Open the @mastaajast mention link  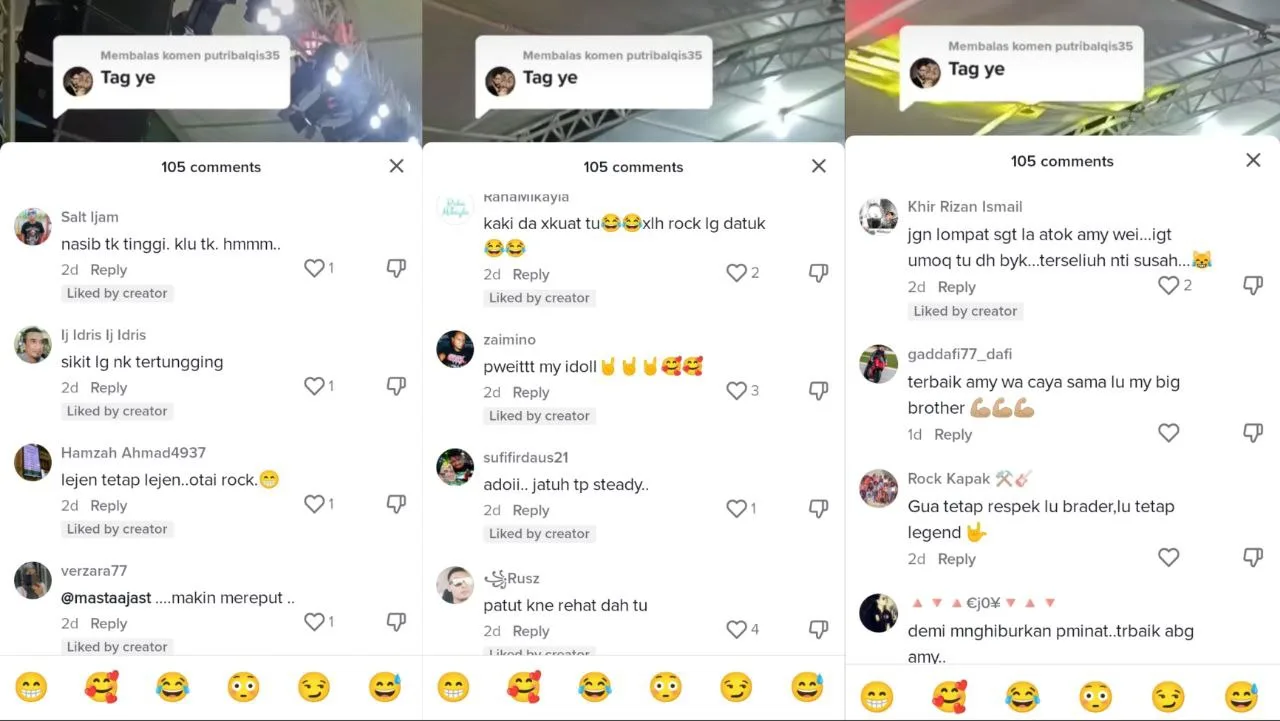106,598
